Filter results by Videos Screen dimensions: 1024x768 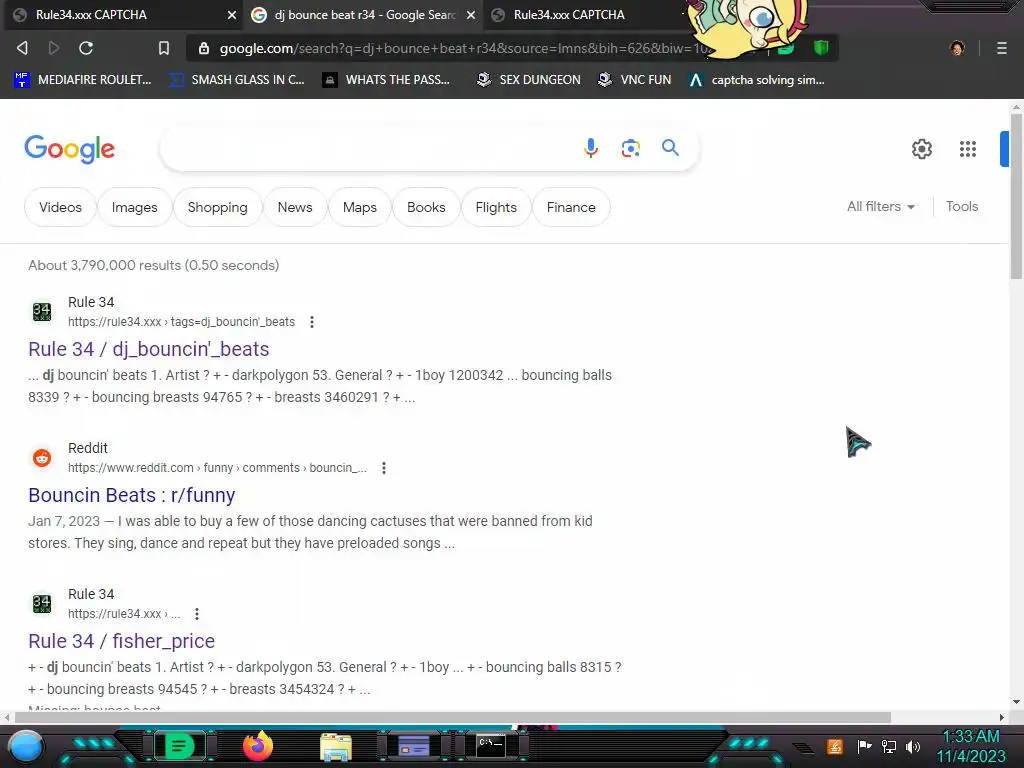(60, 207)
